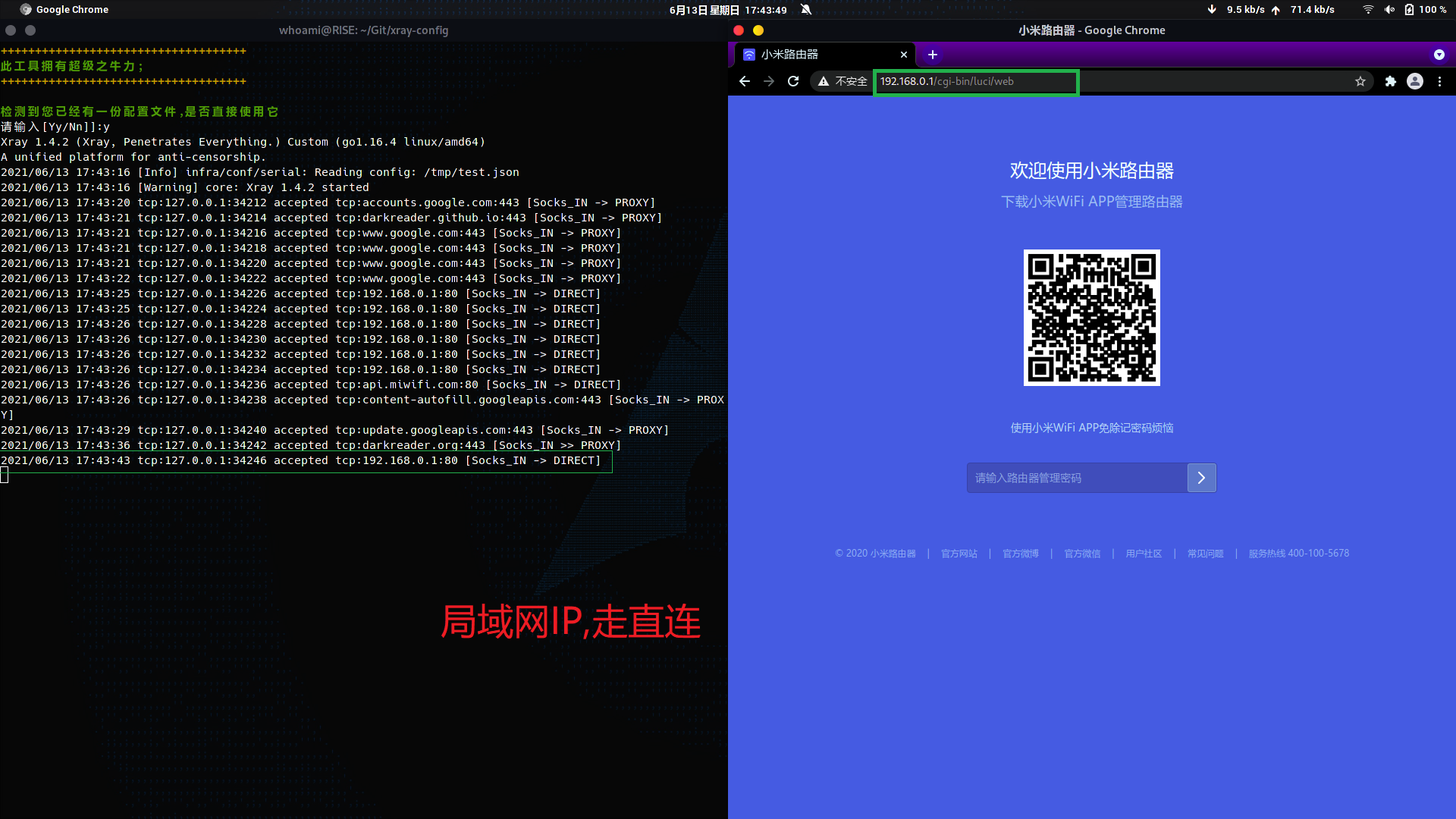Click the browser back arrow
Image resolution: width=1456 pixels, height=819 pixels.
point(745,81)
